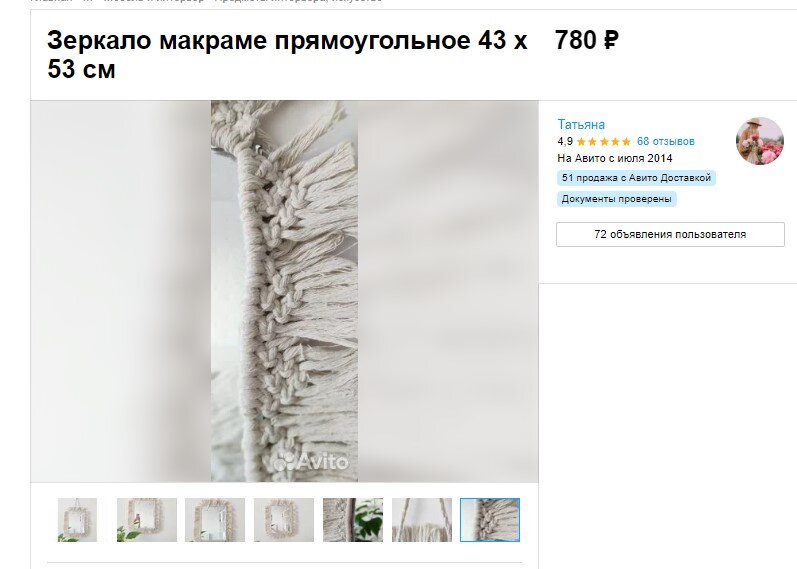Image resolution: width=797 pixels, height=569 pixels.
Task: Select sixth thumbnail showing hanging cords
Action: [x=421, y=520]
